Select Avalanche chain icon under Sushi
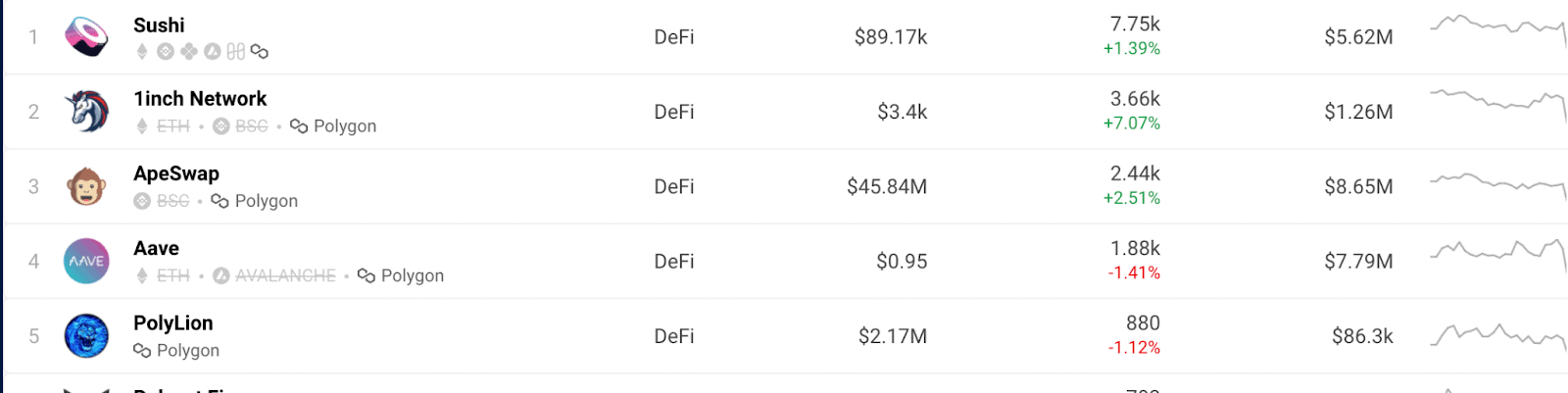The image size is (1568, 393). 213,51
